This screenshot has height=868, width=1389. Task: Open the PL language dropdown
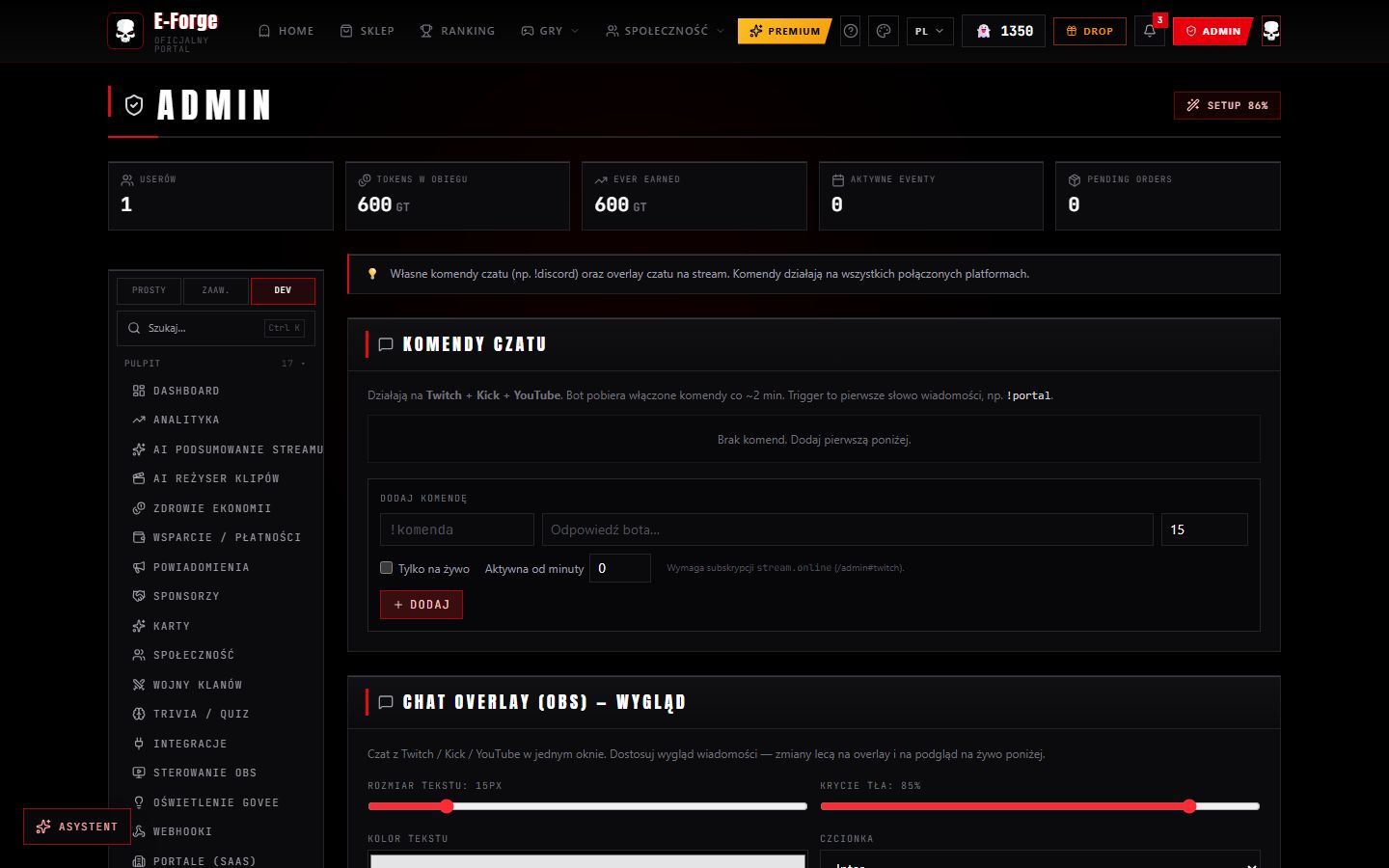tap(930, 31)
